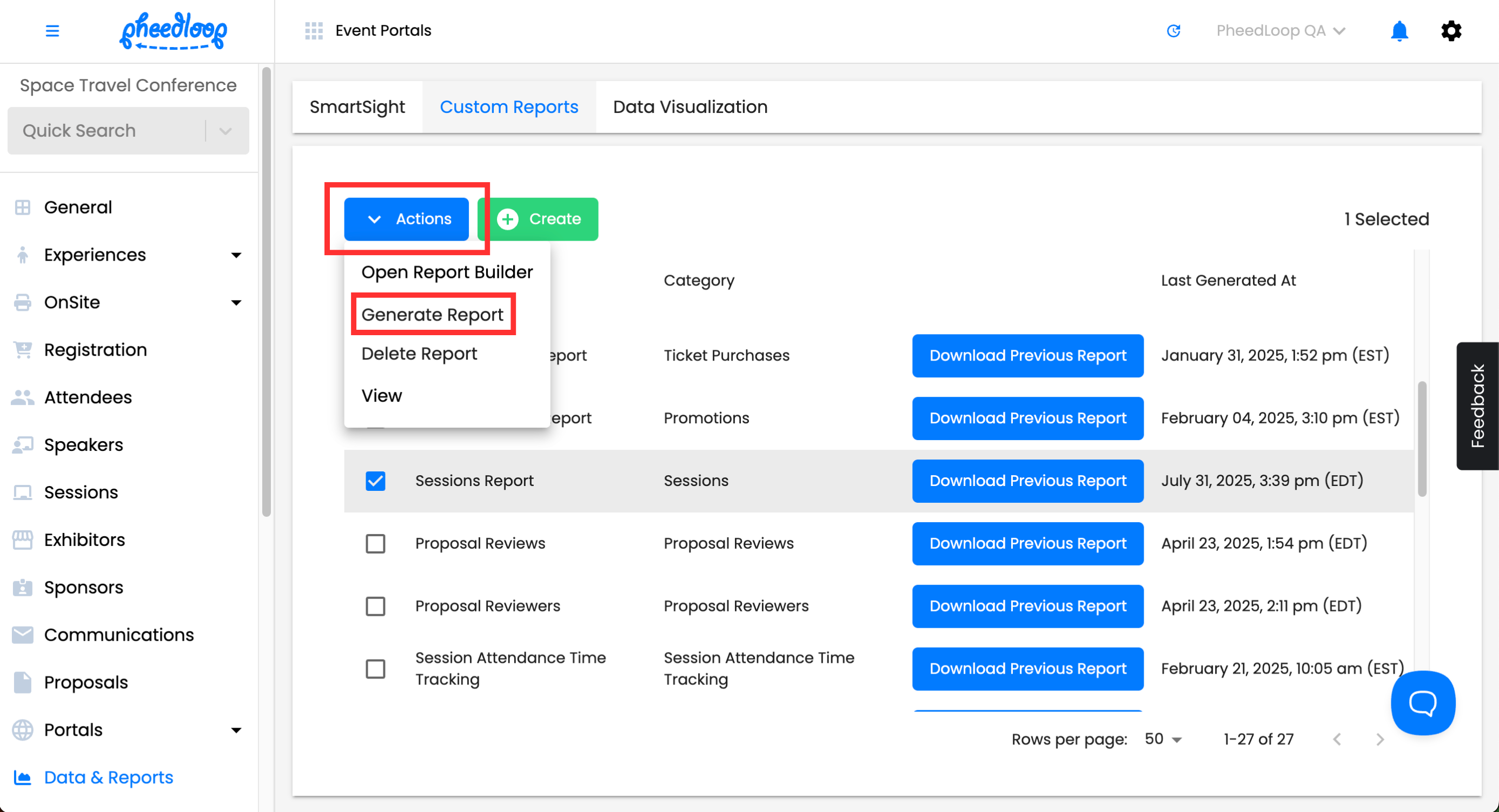Open the settings gear icon
Viewport: 1499px width, 812px height.
point(1451,30)
